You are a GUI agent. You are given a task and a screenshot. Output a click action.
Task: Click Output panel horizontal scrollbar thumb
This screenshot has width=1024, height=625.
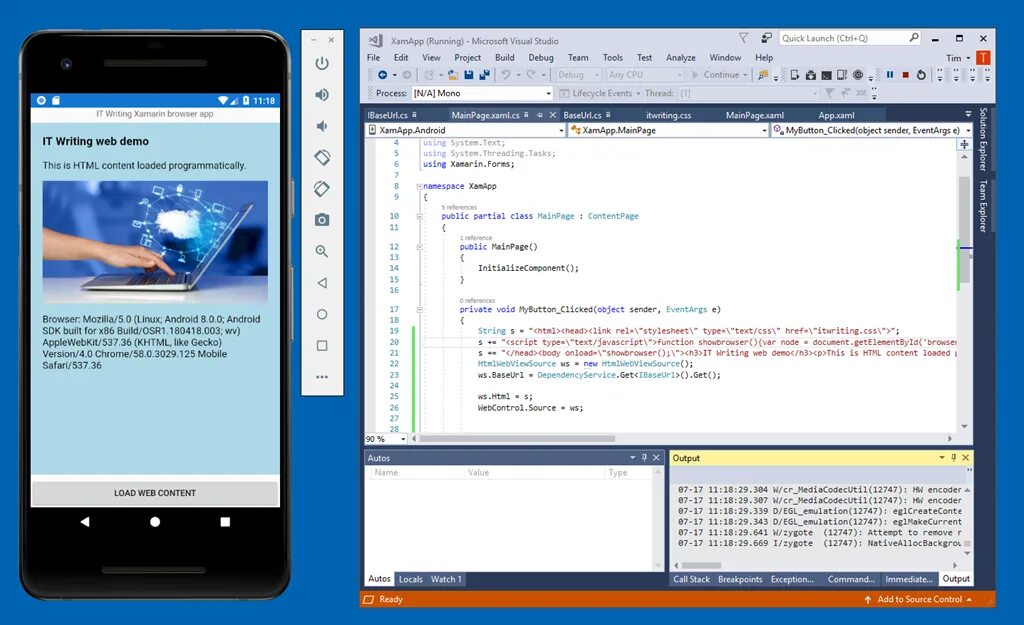pyautogui.click(x=701, y=566)
